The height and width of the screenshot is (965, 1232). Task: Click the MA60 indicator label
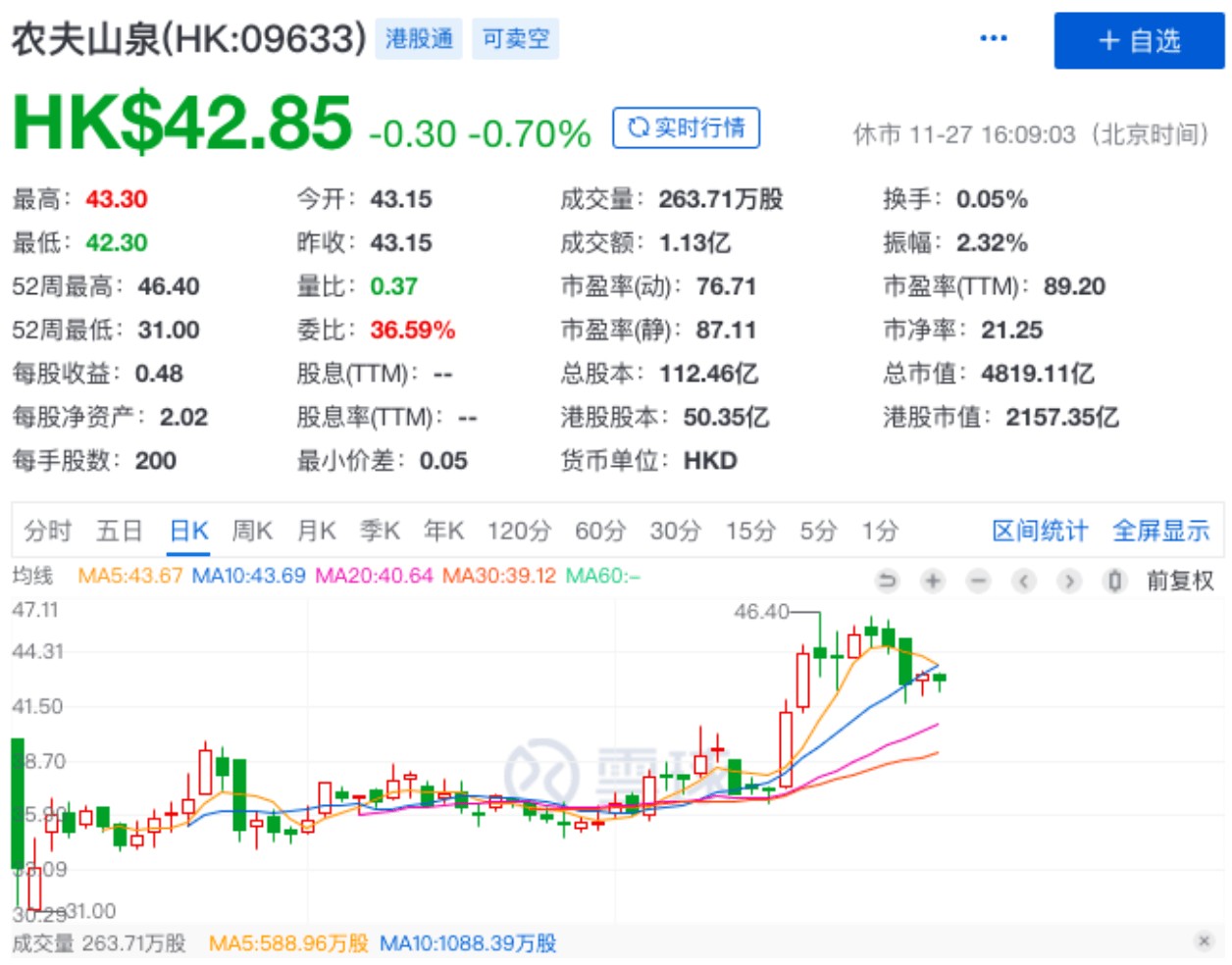(x=602, y=576)
